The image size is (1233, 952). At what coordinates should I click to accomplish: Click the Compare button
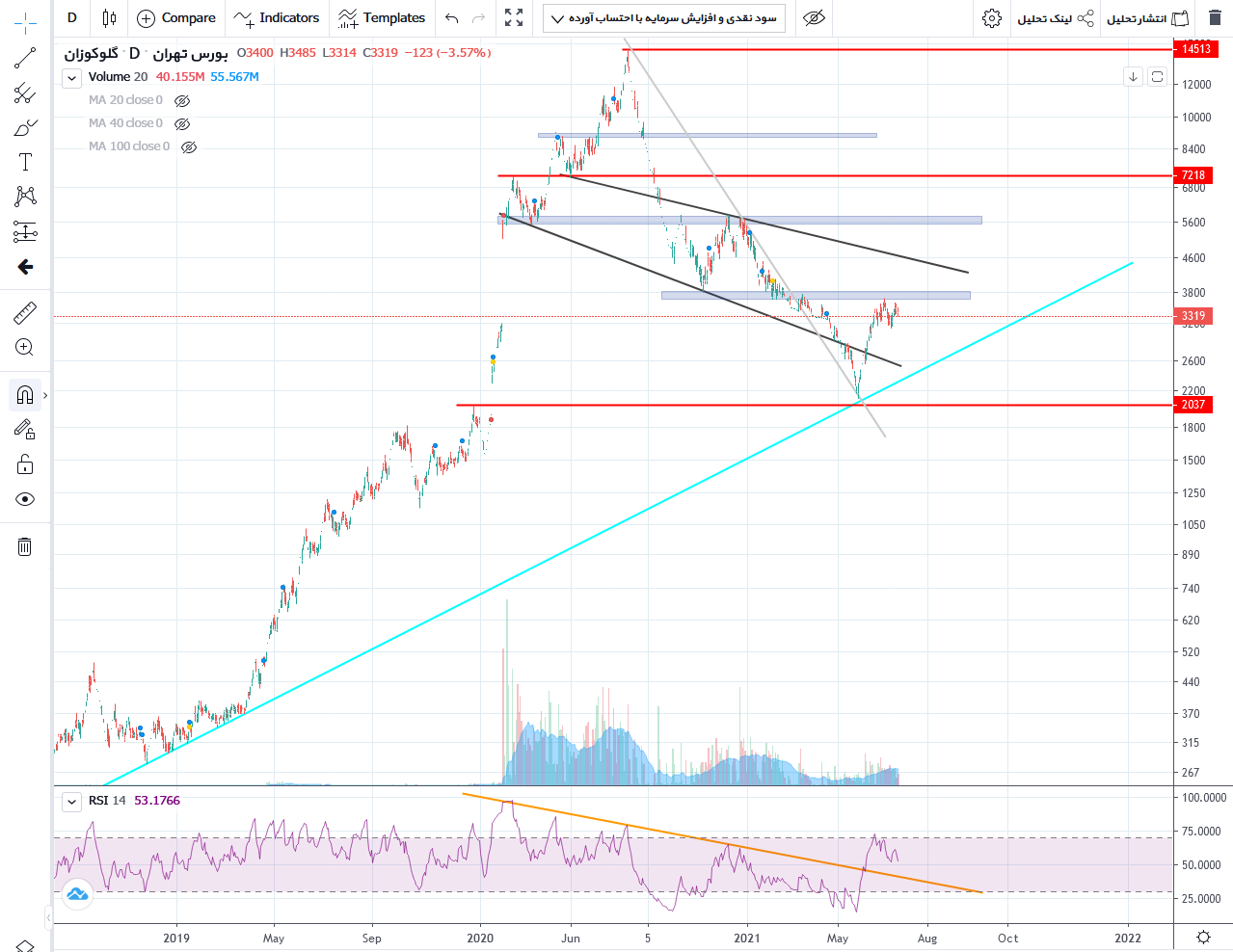pos(176,18)
